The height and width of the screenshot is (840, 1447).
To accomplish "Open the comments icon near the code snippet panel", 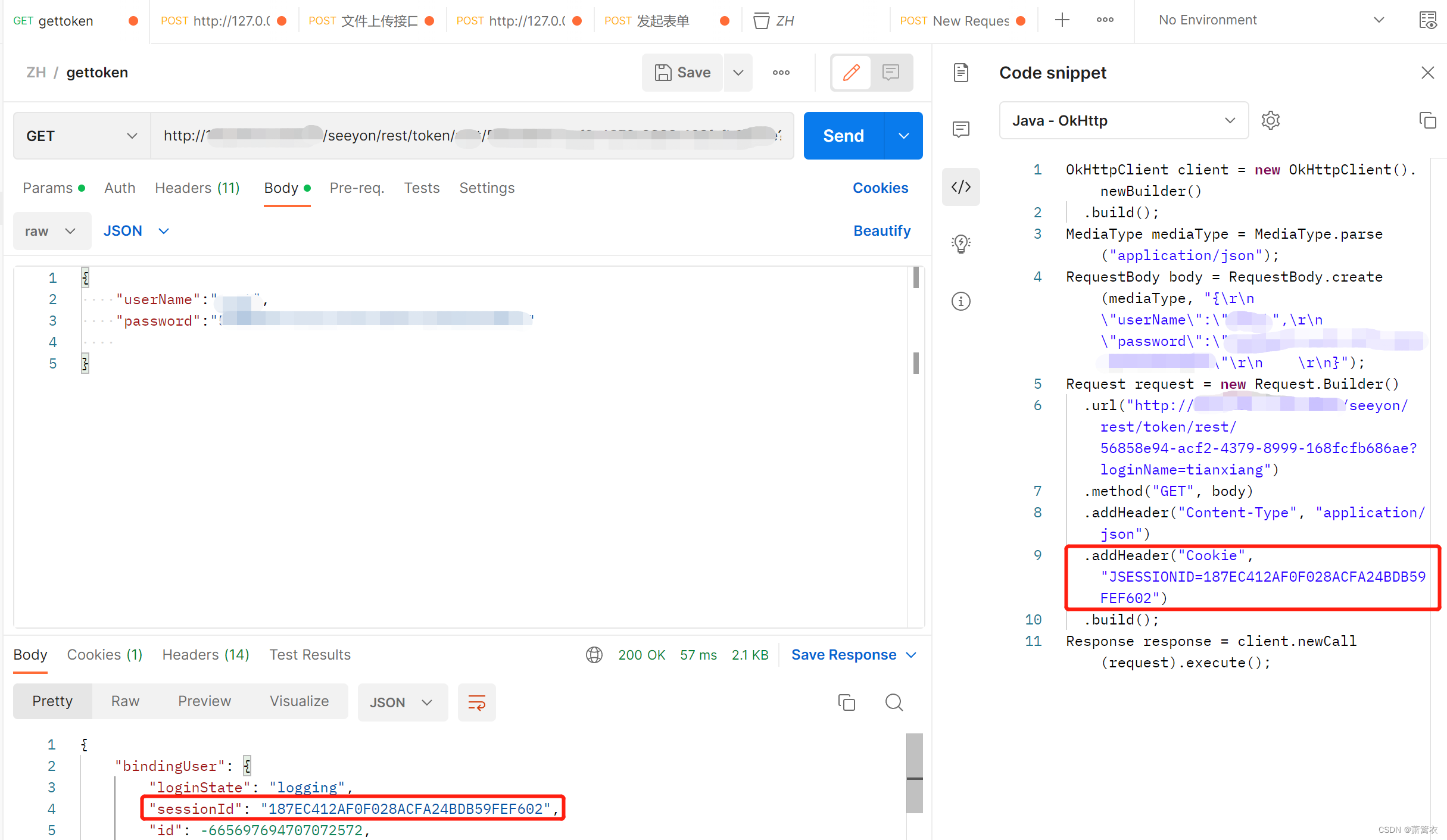I will pyautogui.click(x=960, y=129).
